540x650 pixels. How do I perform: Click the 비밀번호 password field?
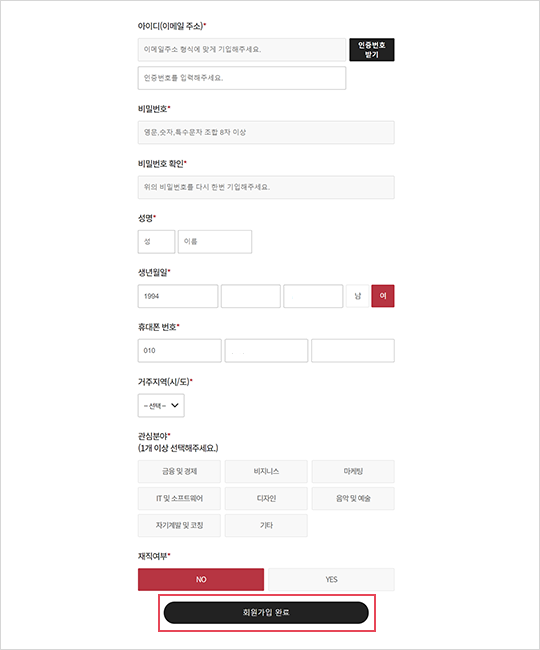pyautogui.click(x=266, y=132)
